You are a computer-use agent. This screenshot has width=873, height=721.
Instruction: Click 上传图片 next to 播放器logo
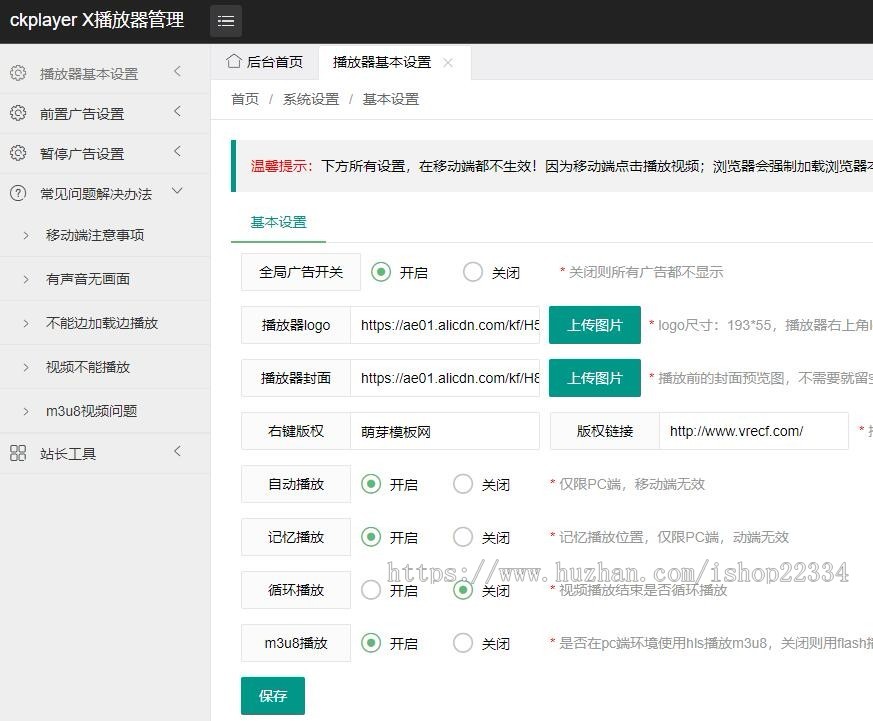[x=595, y=325]
